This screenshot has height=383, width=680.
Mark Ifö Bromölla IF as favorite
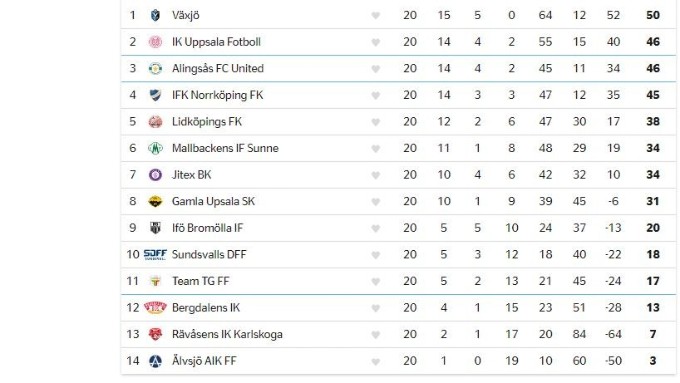(376, 228)
